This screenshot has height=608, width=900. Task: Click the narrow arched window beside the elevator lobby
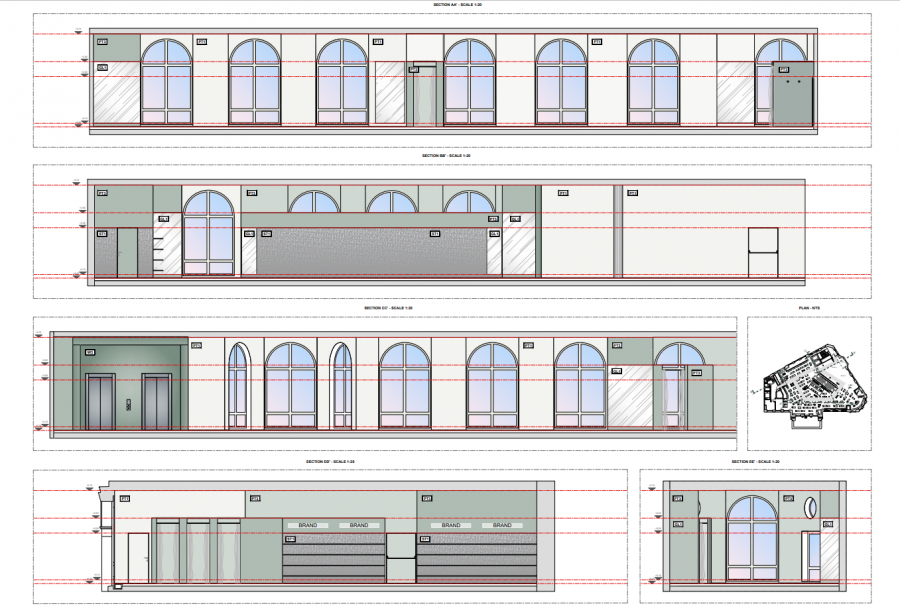pyautogui.click(x=238, y=385)
